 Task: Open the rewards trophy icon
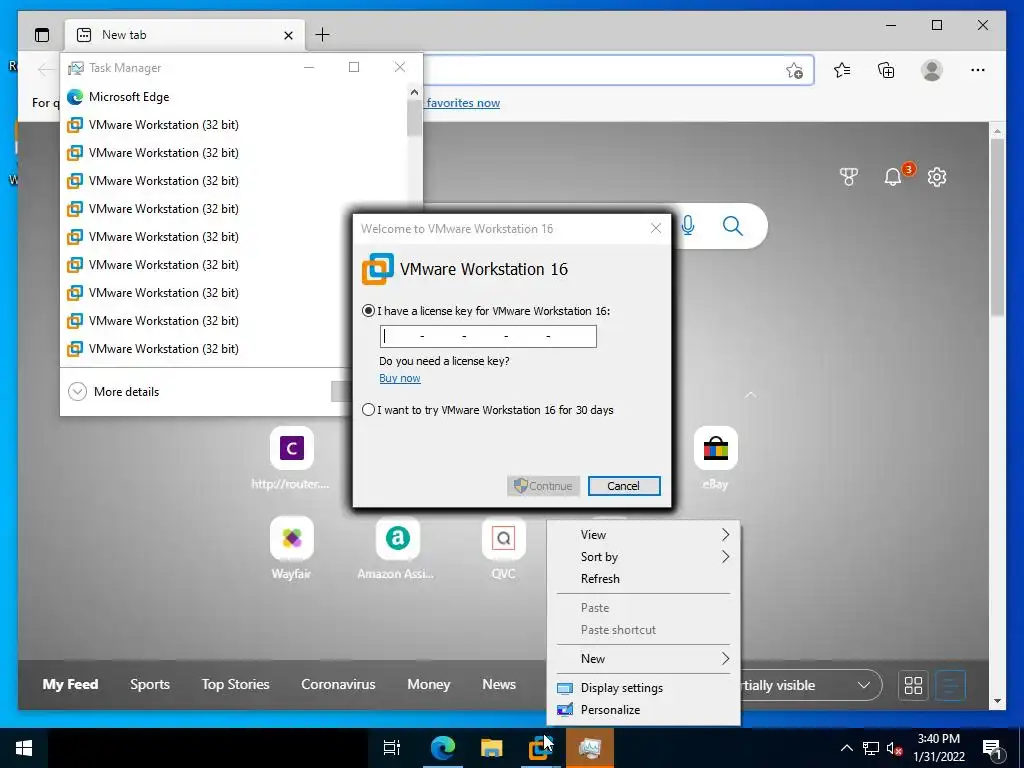coord(848,177)
